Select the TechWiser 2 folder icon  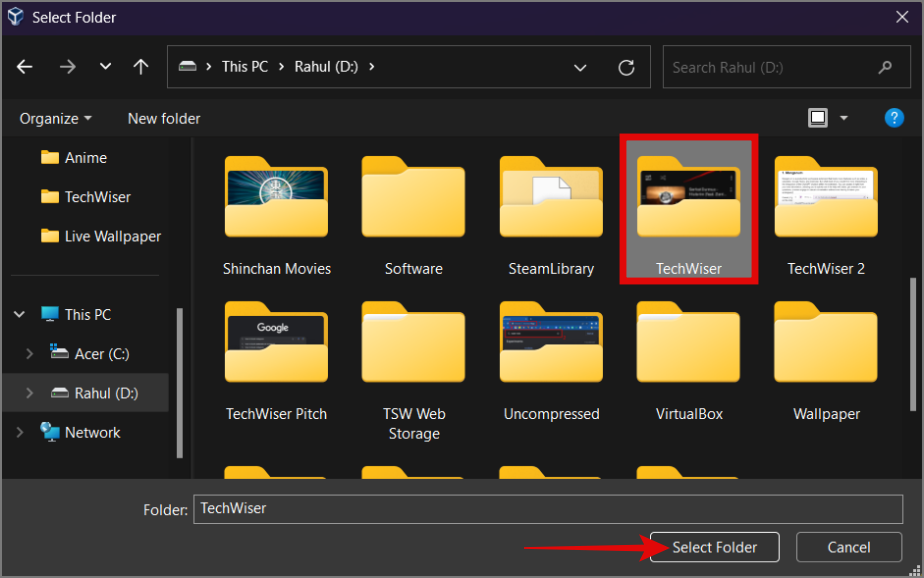826,197
